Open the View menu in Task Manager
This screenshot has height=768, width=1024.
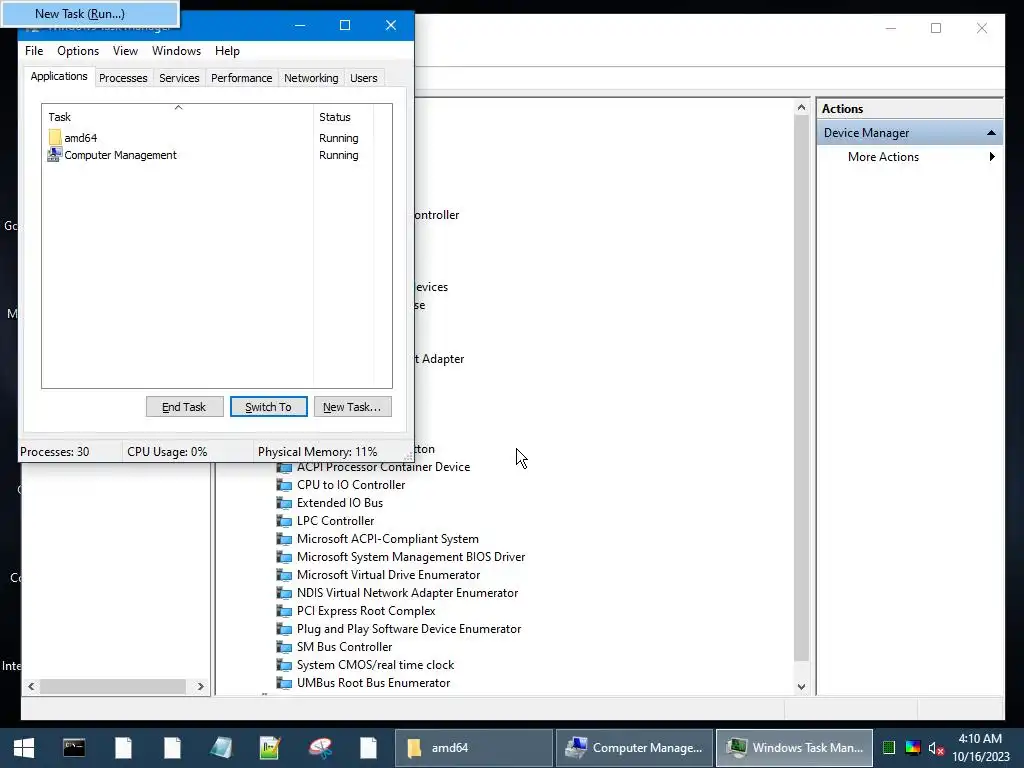point(125,51)
